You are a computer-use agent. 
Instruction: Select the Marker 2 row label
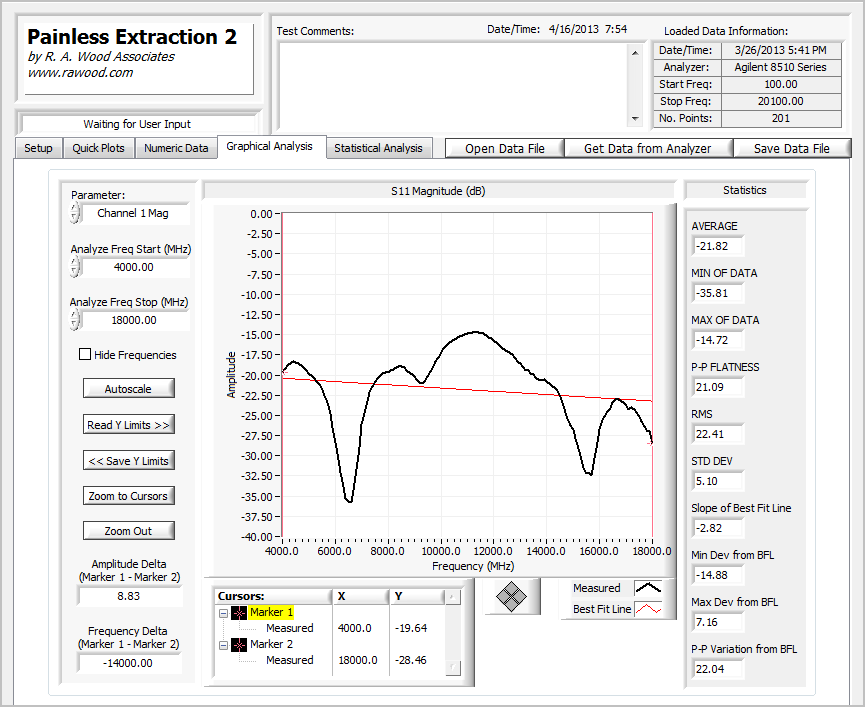coord(271,644)
